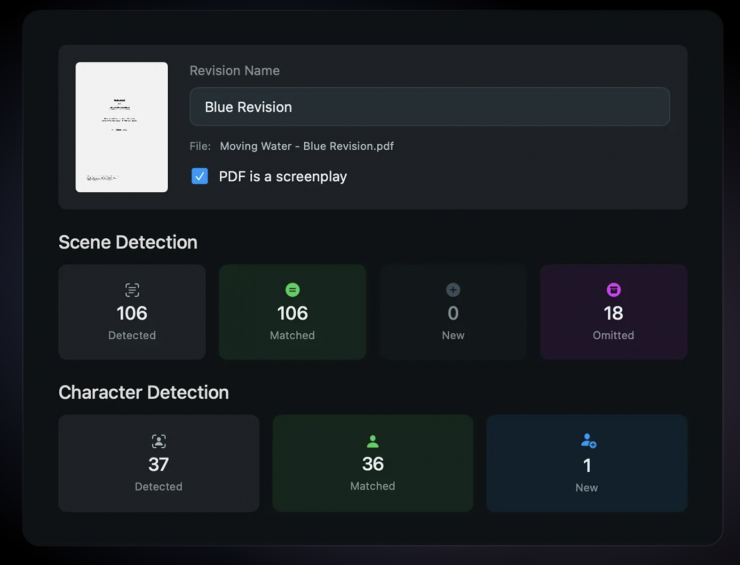Click the green scene Matched equals icon

[x=293, y=290]
